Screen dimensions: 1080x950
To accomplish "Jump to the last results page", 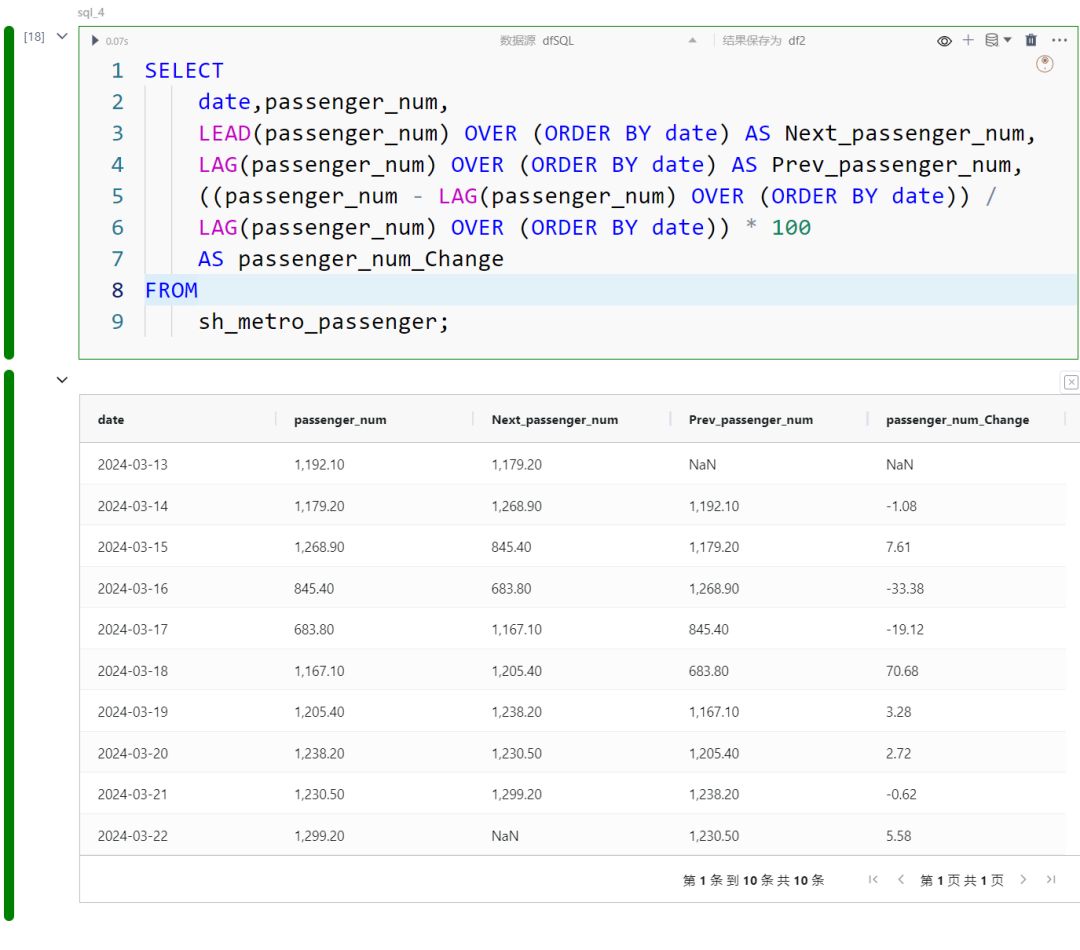I will (x=1051, y=880).
